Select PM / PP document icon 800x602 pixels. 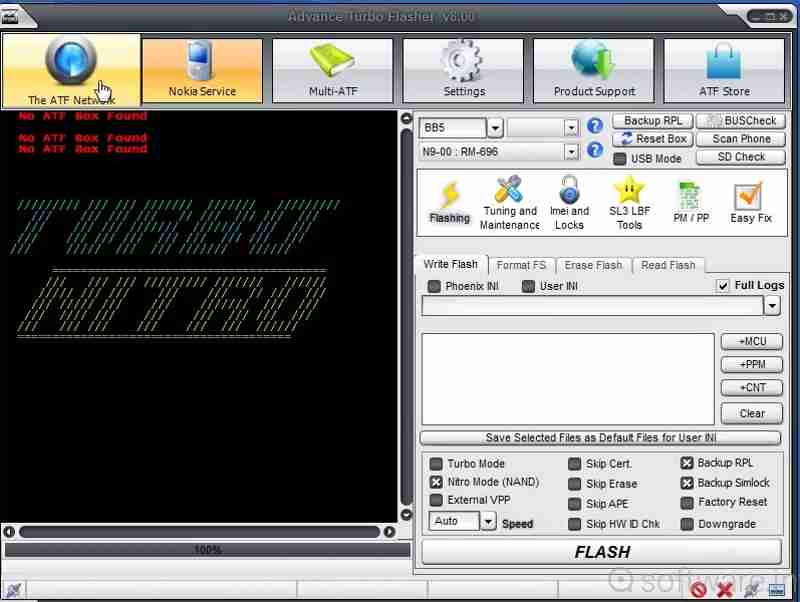(x=689, y=196)
